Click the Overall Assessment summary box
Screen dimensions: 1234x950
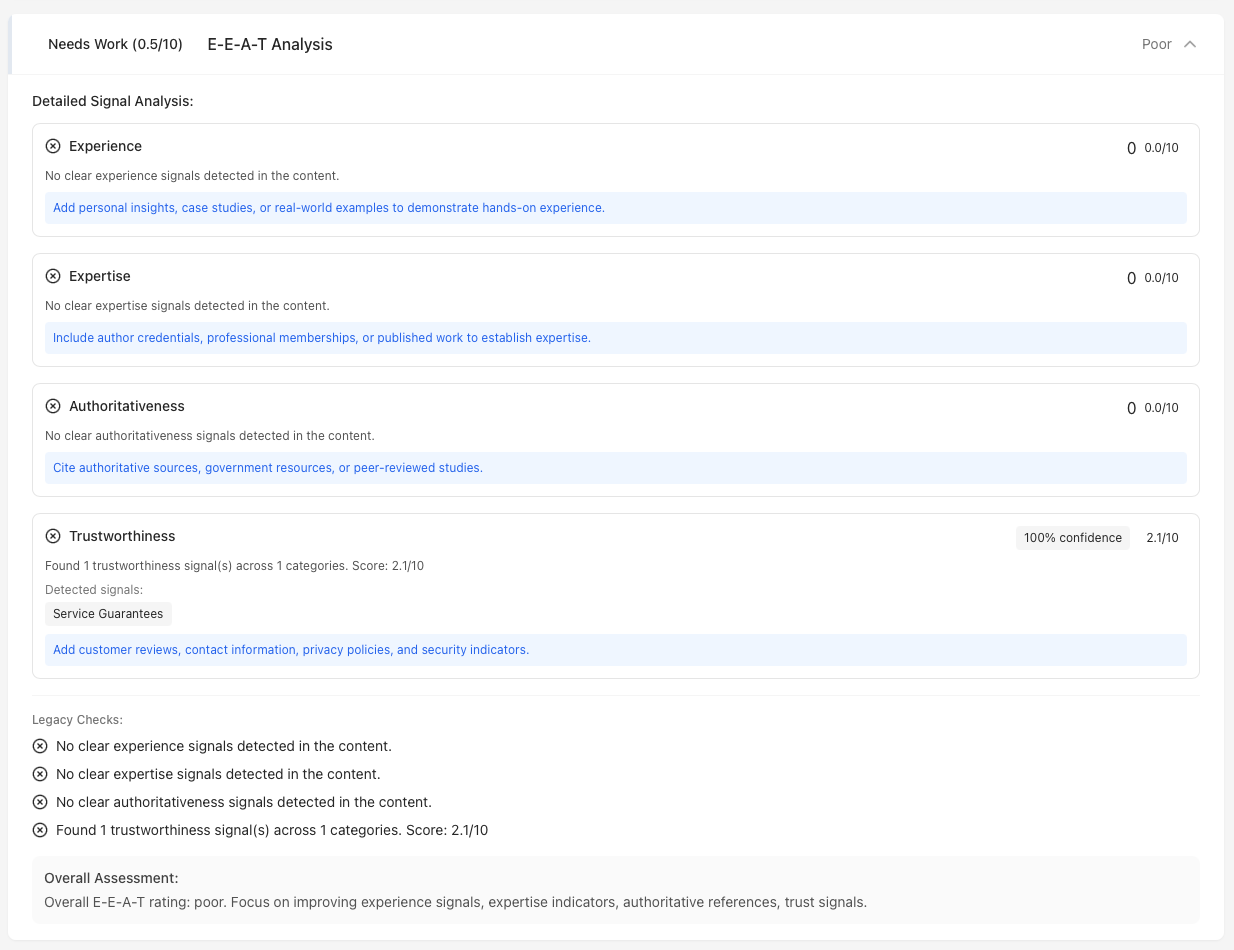tap(615, 890)
